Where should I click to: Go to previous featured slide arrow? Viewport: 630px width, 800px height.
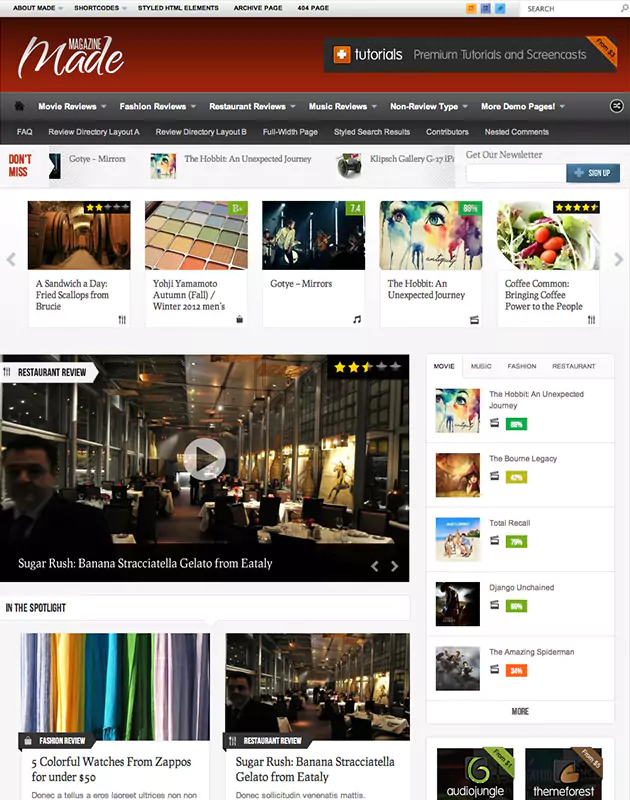coord(375,566)
